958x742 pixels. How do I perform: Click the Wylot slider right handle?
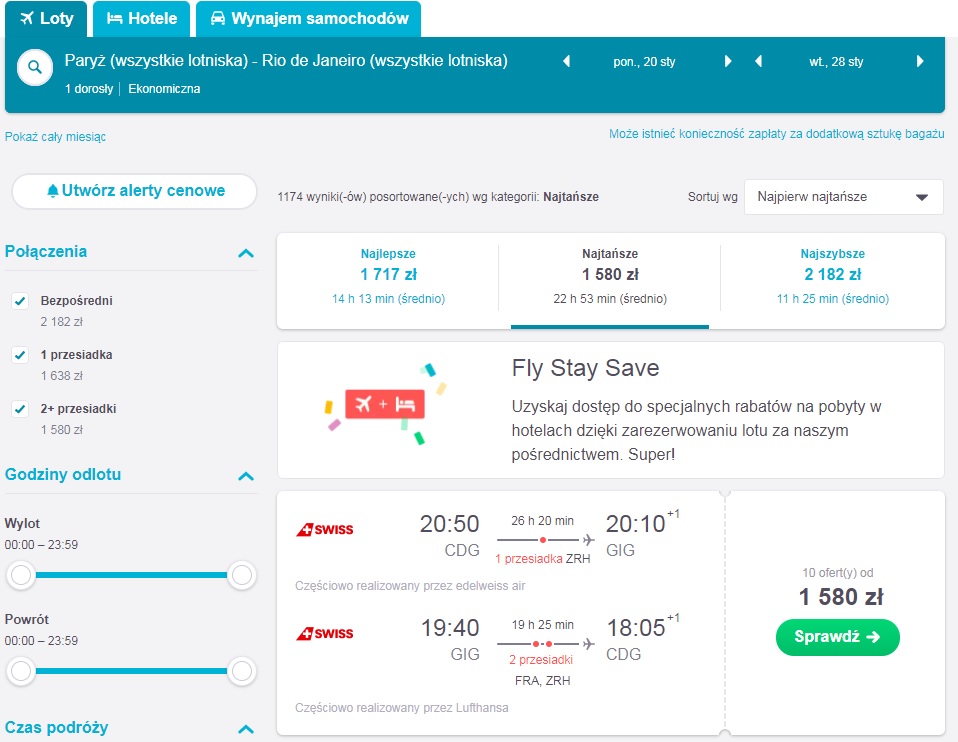pyautogui.click(x=241, y=575)
